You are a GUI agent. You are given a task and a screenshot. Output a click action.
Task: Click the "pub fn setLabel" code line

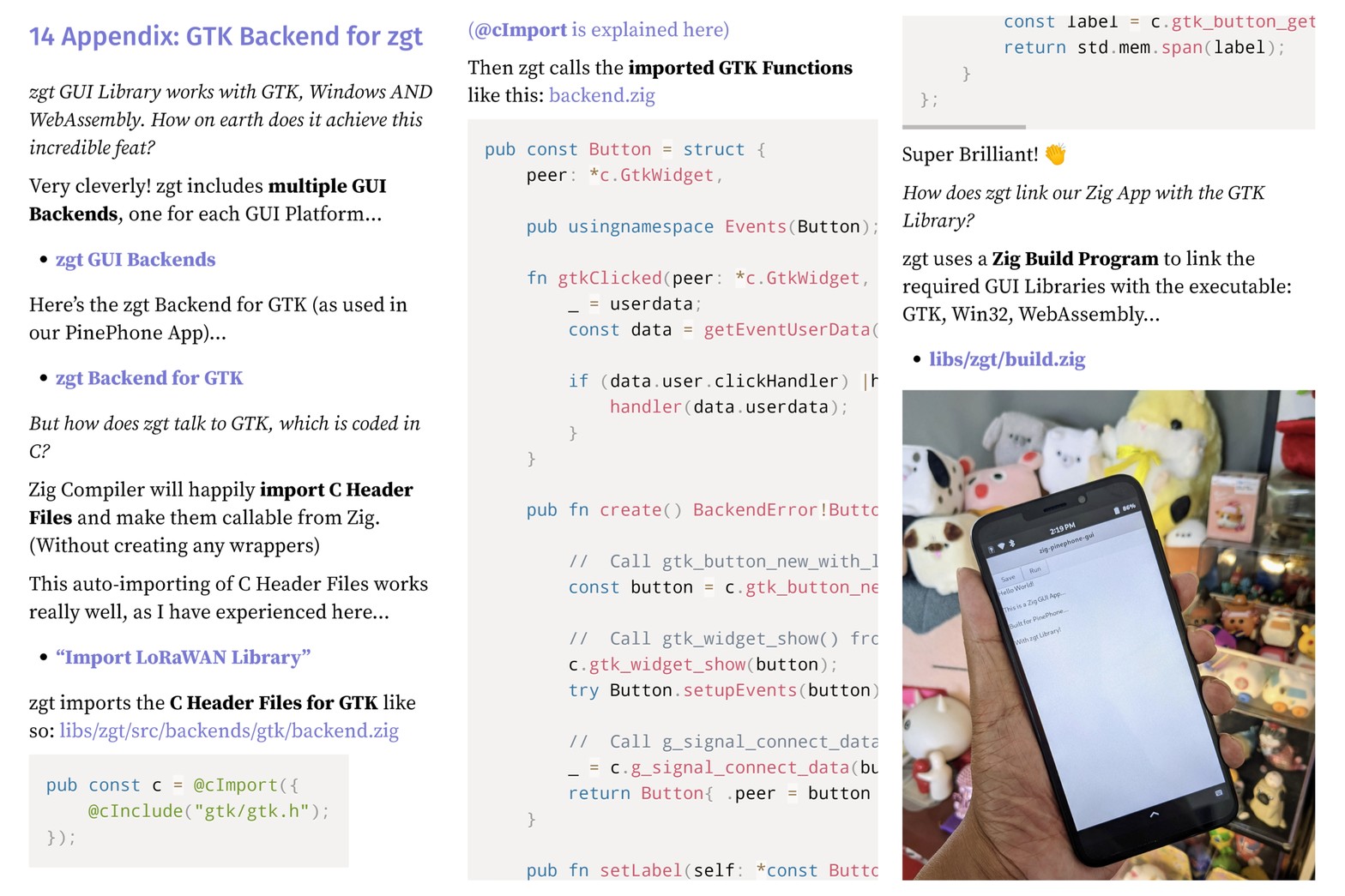tap(700, 870)
